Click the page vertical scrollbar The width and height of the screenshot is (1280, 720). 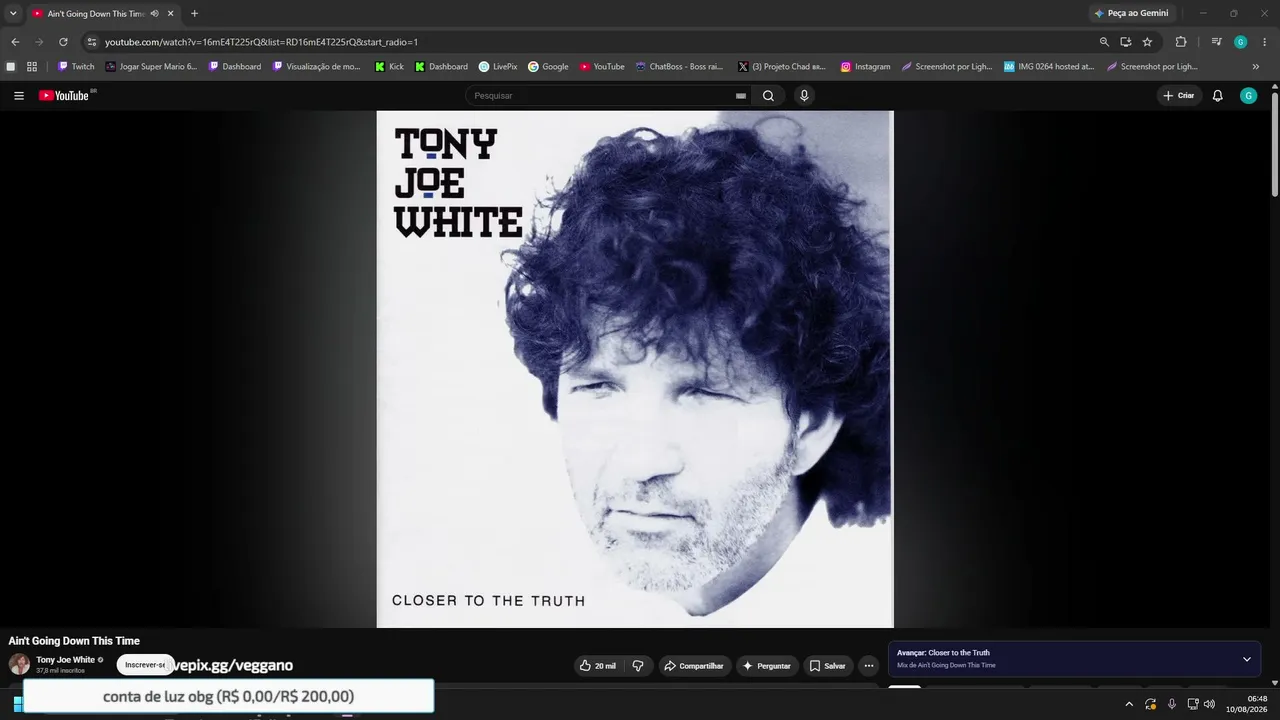[1275, 143]
